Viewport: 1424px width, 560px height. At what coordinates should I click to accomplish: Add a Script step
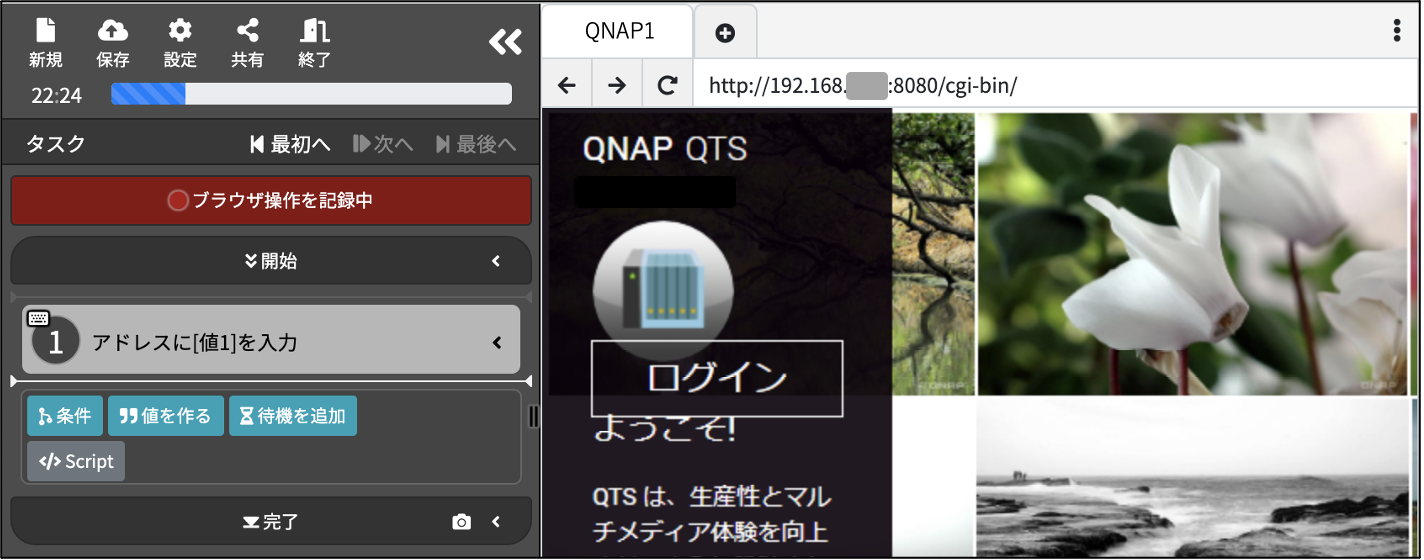coord(76,462)
